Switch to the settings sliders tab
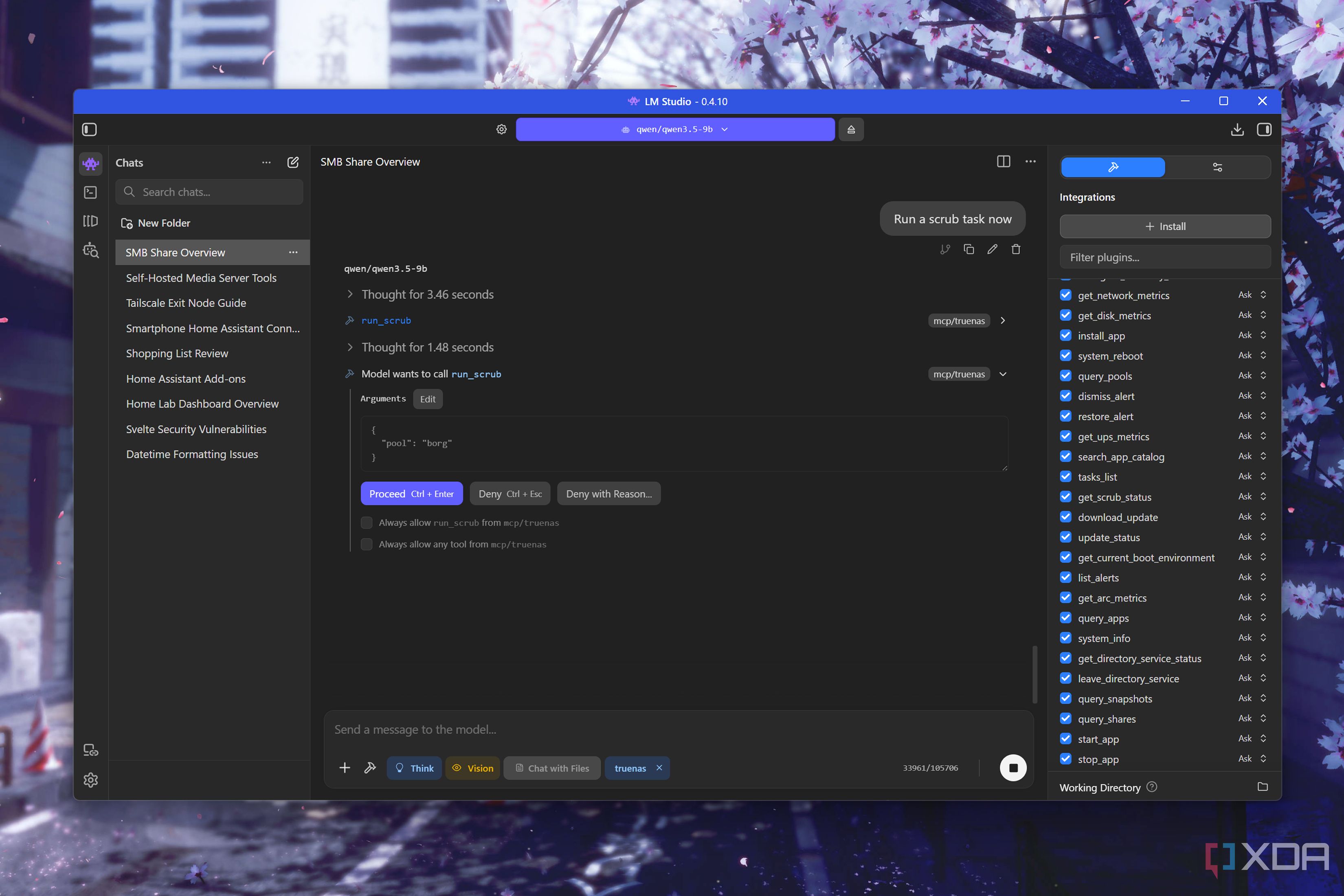Screen dimensions: 1344x896 point(1217,167)
